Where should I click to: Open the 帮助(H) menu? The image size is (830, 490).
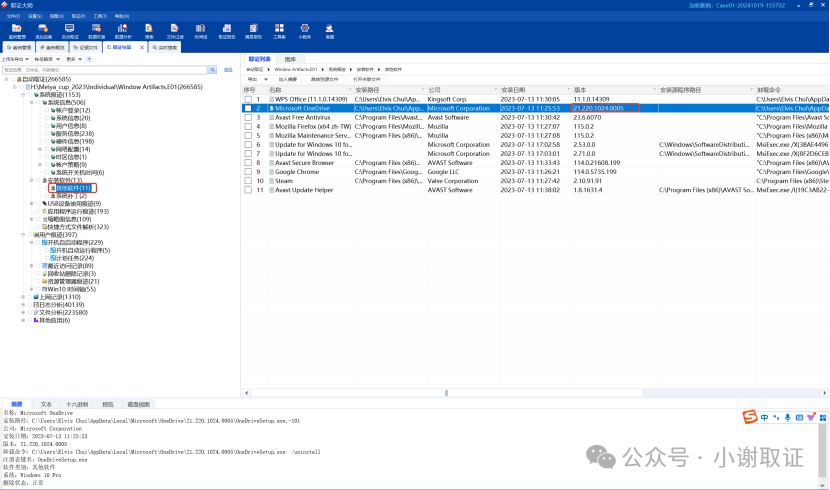click(122, 16)
